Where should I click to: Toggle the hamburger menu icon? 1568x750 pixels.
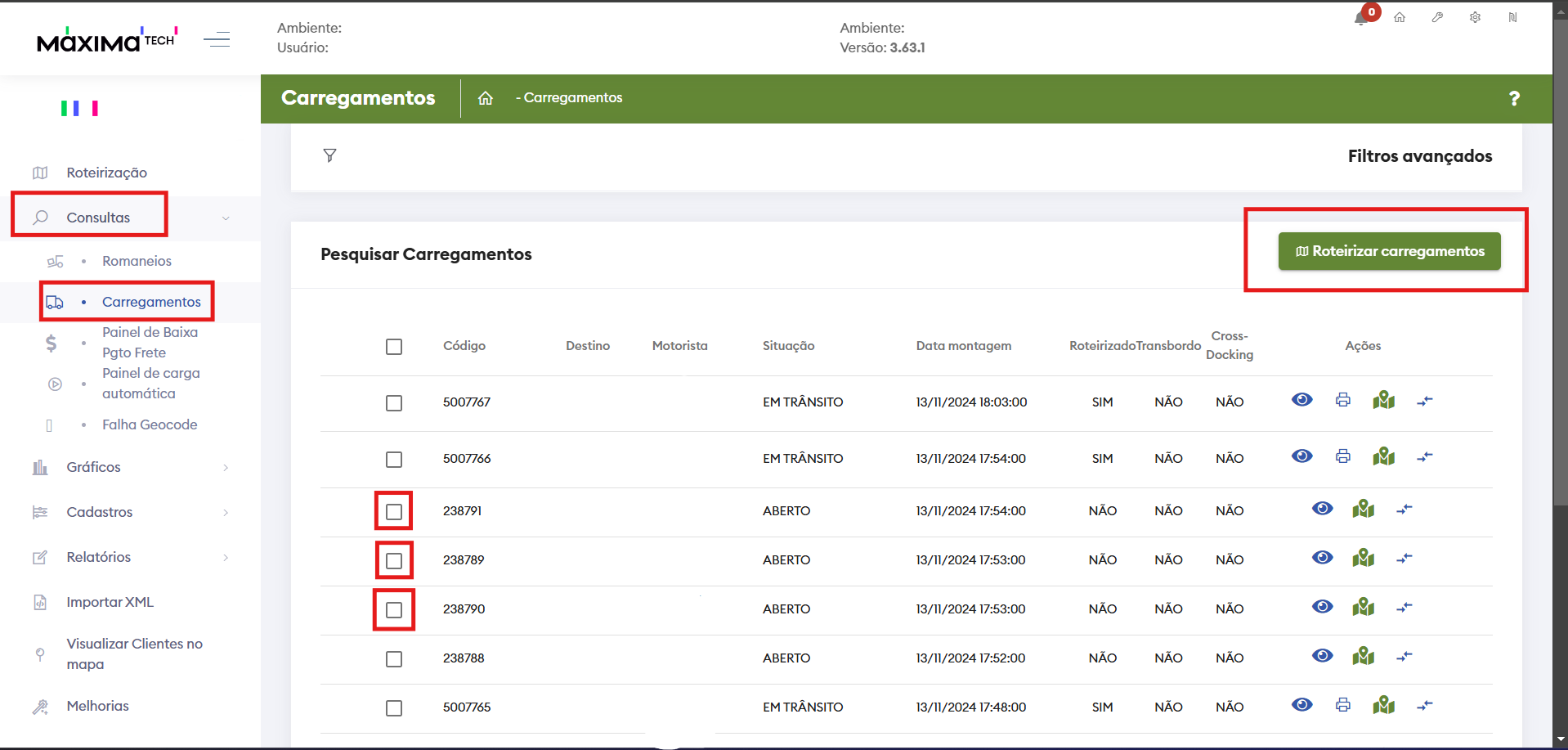pyautogui.click(x=217, y=39)
